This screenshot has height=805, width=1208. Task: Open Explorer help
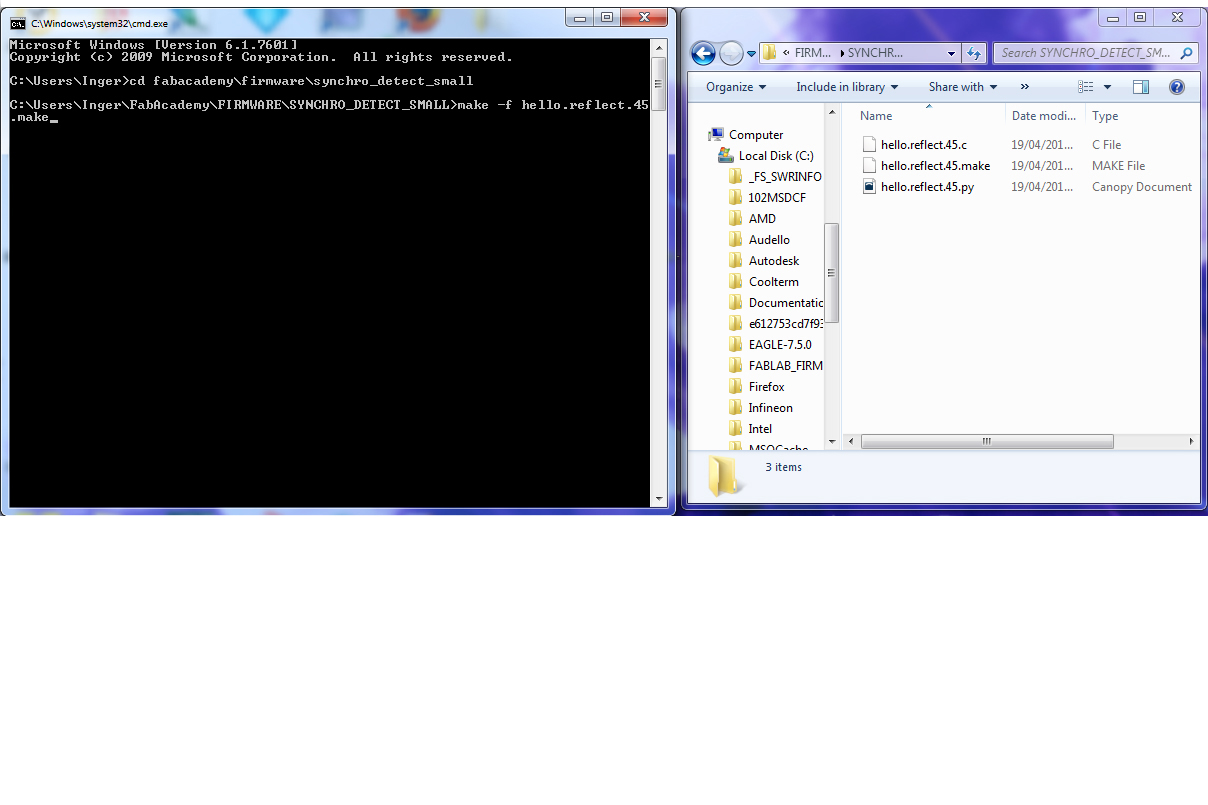1177,87
